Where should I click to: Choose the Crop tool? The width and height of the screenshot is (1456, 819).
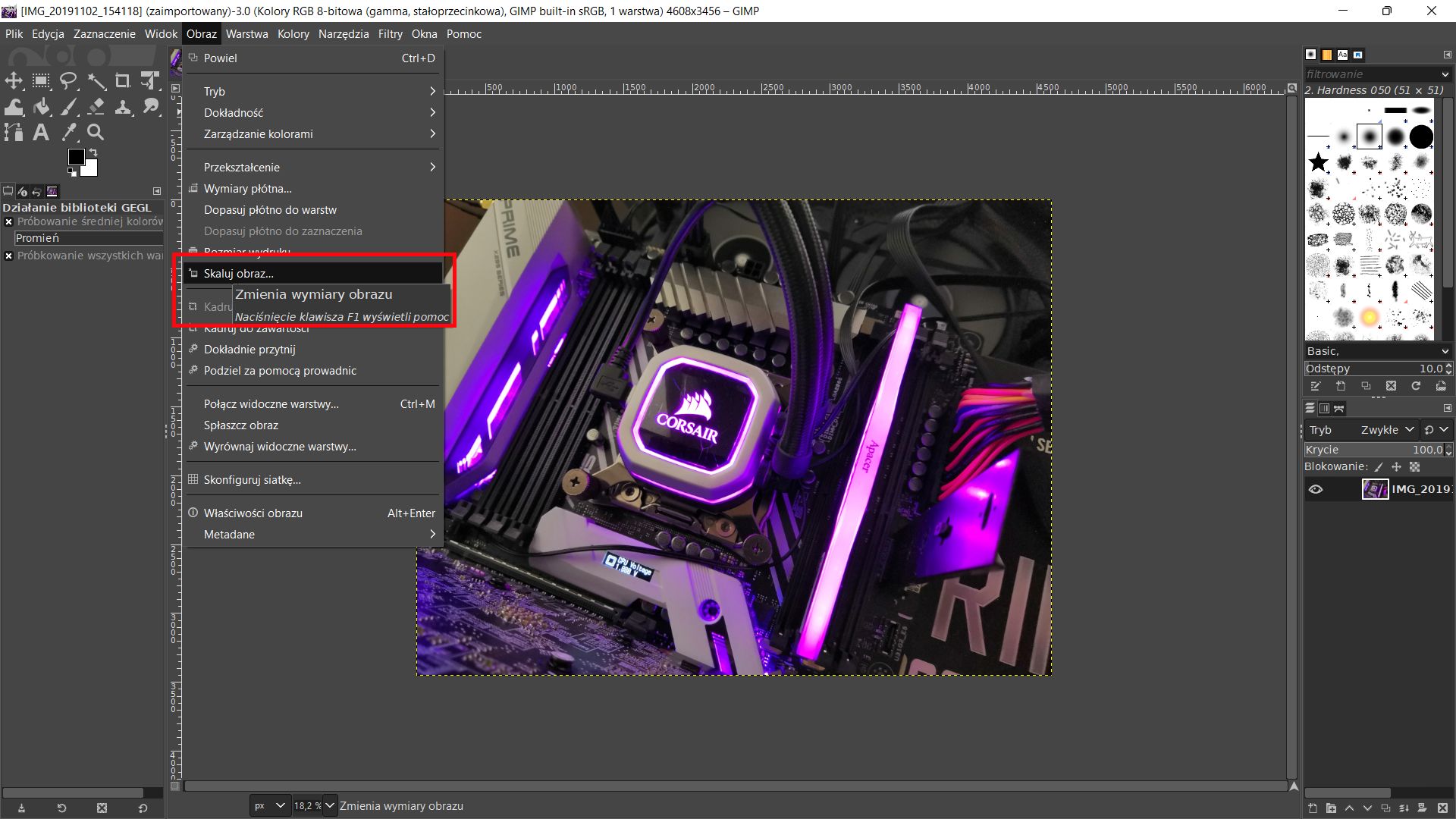pos(123,80)
